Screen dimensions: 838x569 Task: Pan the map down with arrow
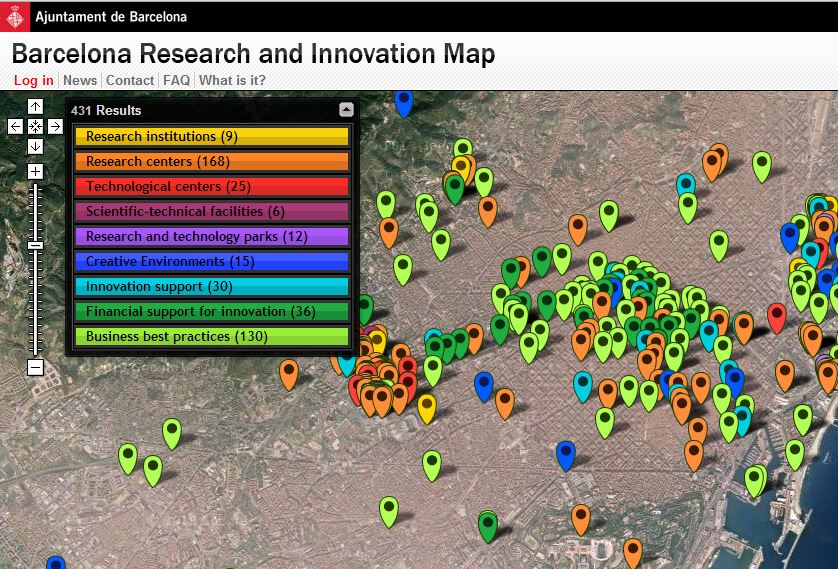pos(35,146)
